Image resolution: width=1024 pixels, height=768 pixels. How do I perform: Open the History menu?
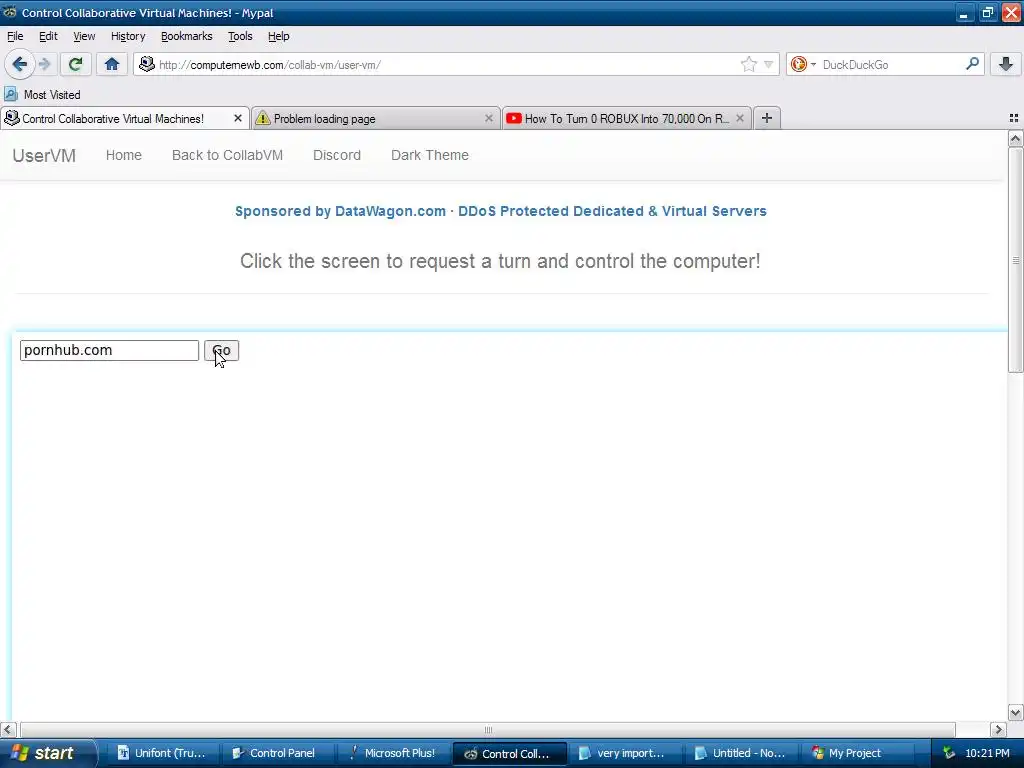tap(128, 36)
